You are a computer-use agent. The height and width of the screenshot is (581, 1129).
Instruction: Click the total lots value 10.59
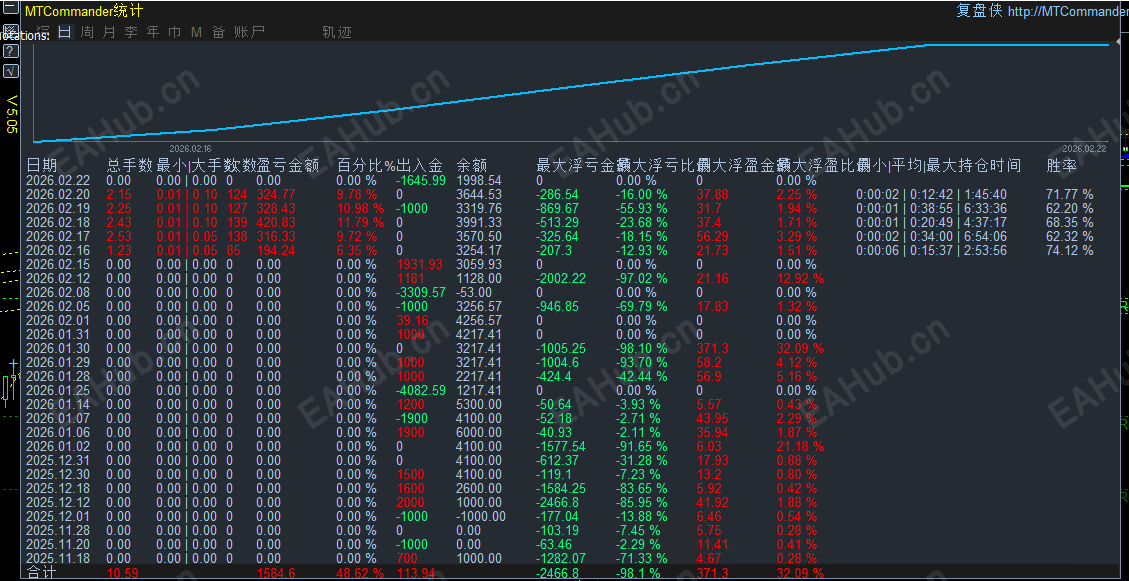122,574
